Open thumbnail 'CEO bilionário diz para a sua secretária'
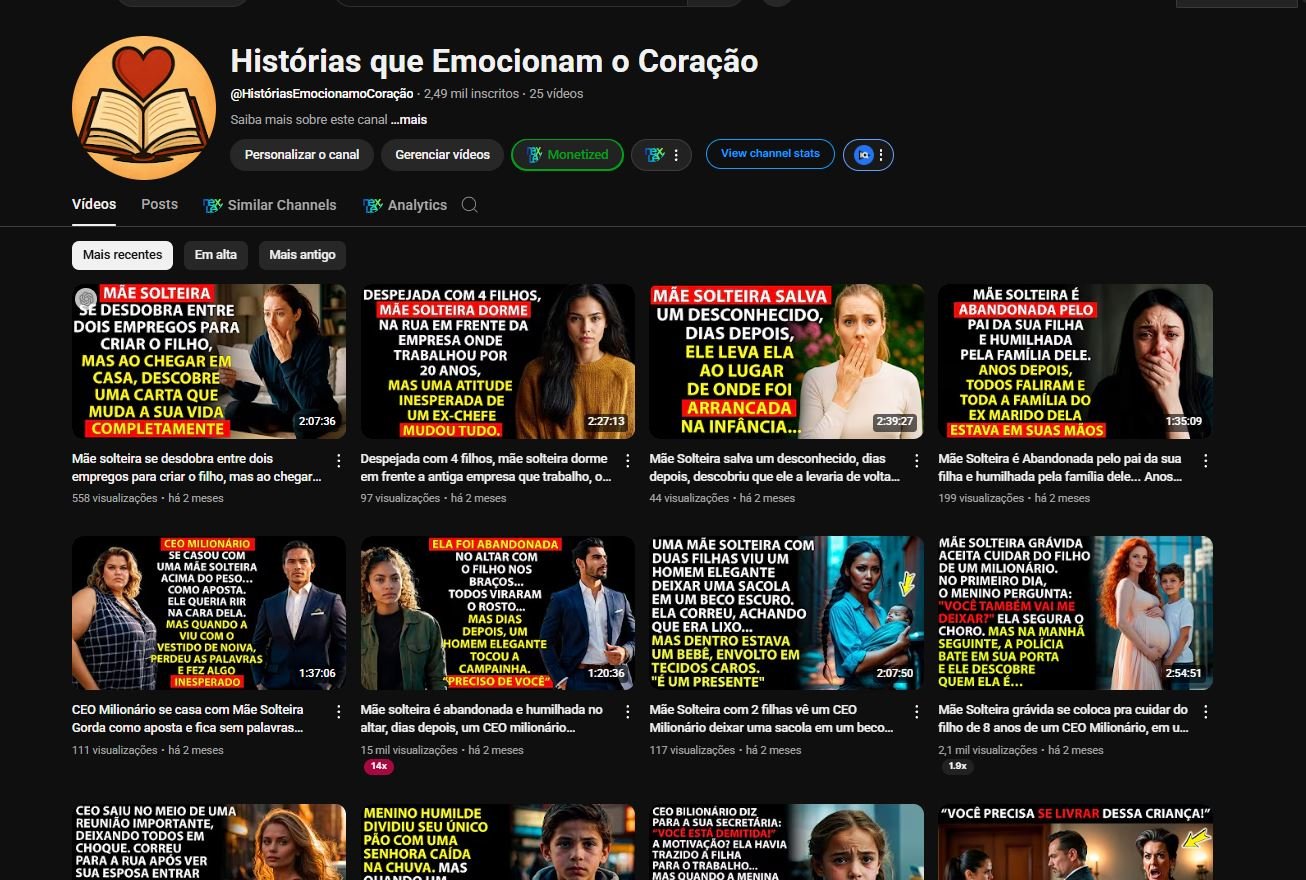1306x880 pixels. click(x=787, y=842)
